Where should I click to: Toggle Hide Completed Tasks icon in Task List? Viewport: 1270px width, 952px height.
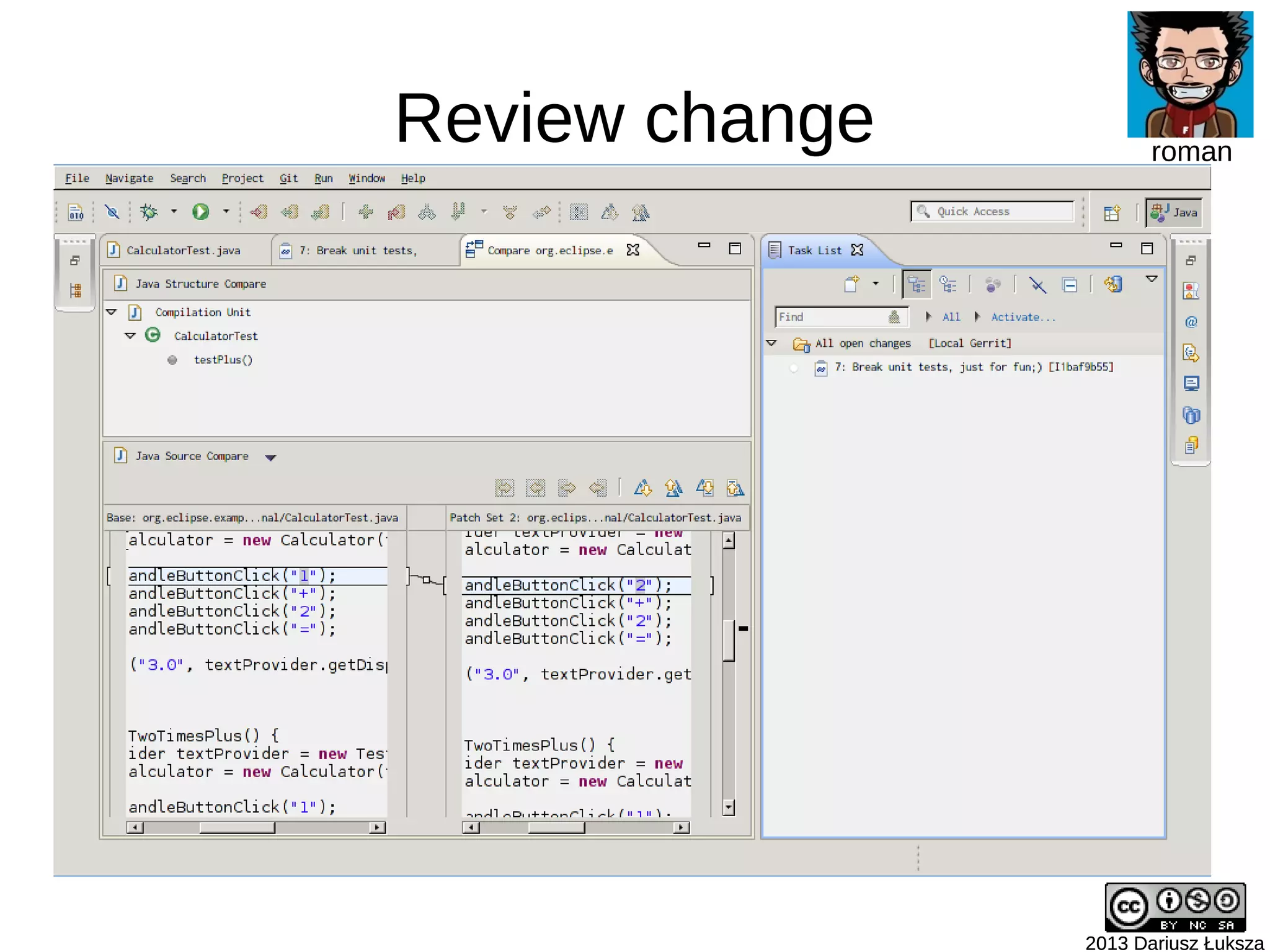pos(1037,285)
